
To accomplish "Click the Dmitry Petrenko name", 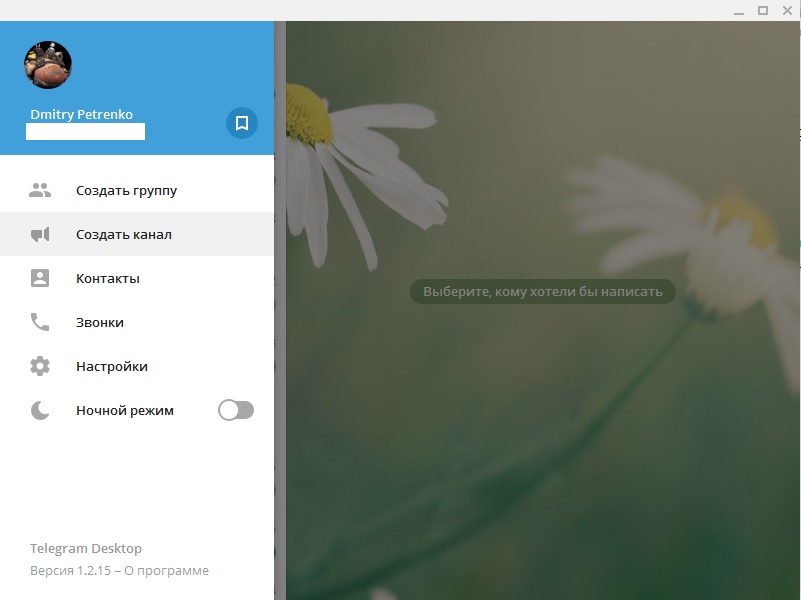I will pyautogui.click(x=81, y=114).
